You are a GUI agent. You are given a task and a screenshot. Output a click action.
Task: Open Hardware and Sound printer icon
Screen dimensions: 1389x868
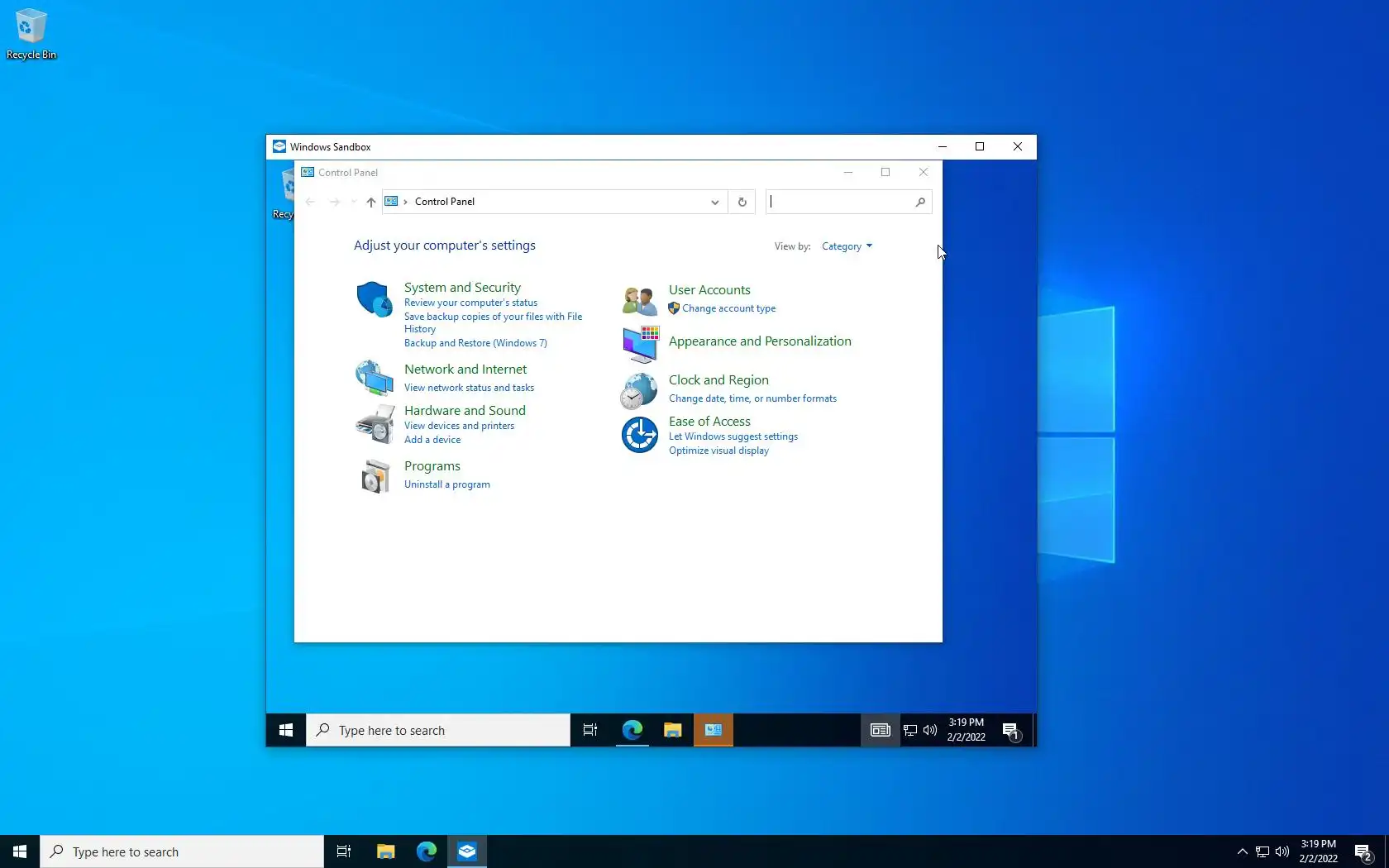point(374,424)
